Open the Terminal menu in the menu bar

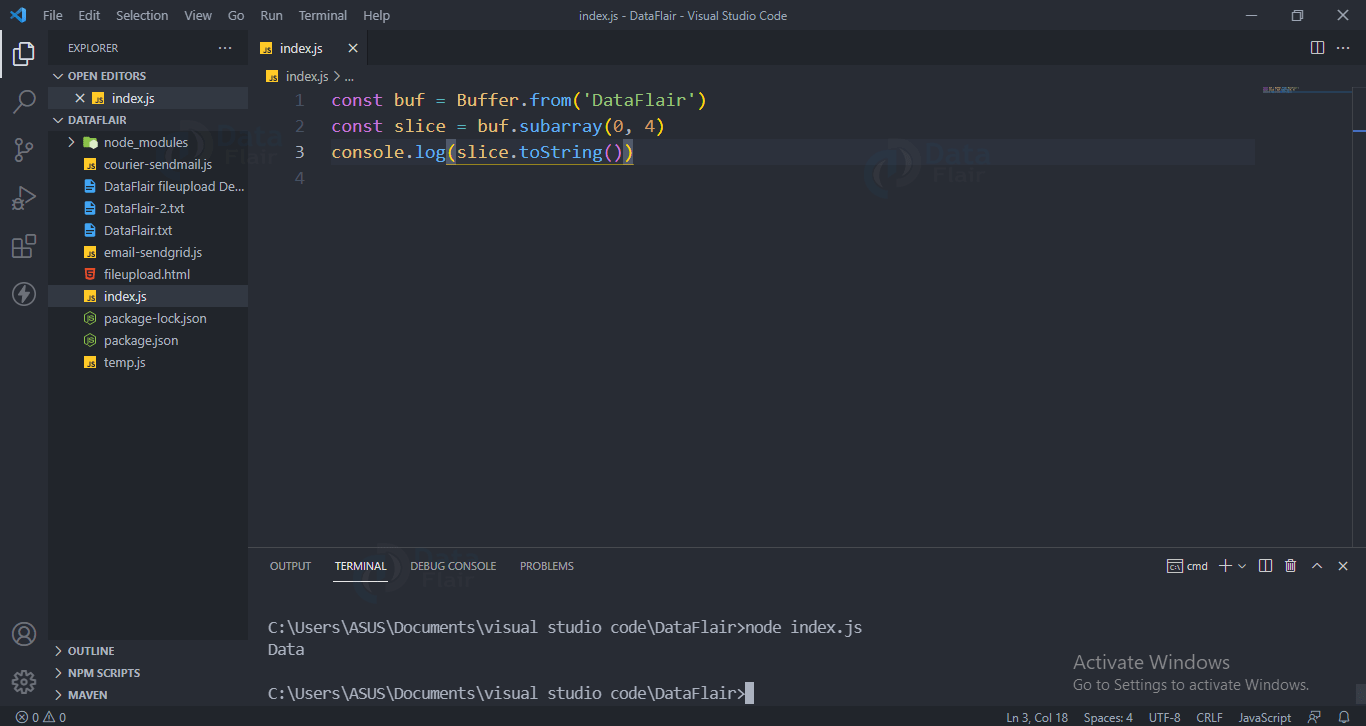click(322, 15)
